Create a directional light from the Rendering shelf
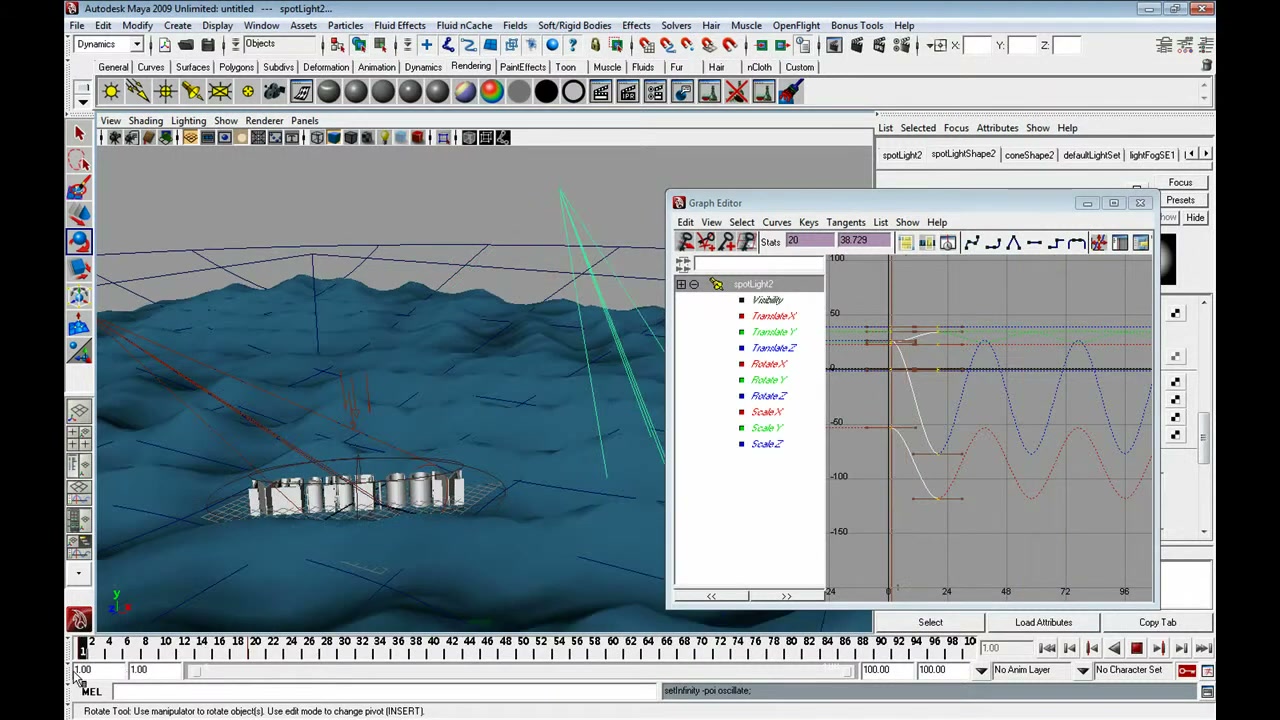 point(138,92)
